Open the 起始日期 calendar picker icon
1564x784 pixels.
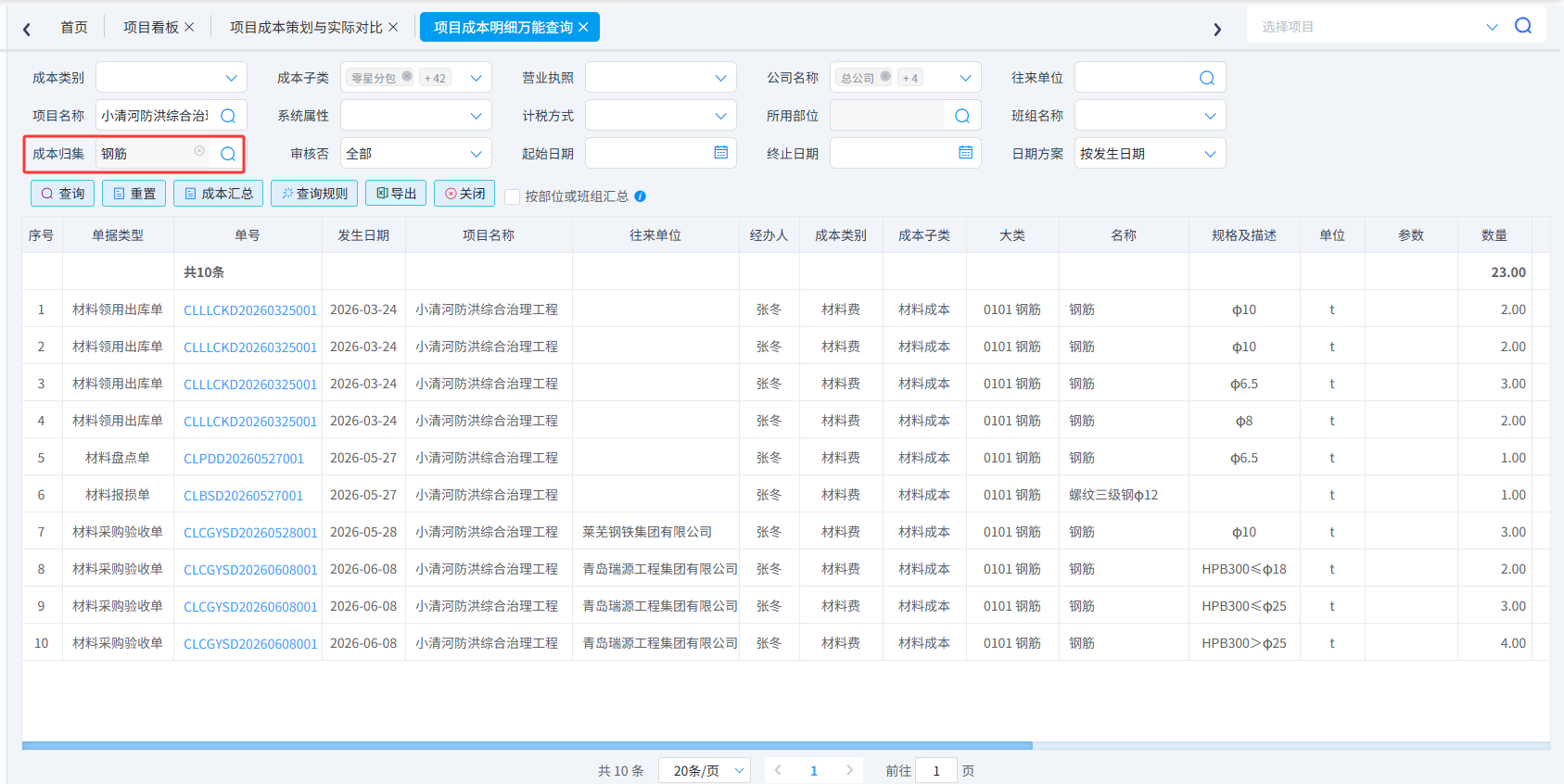point(720,153)
